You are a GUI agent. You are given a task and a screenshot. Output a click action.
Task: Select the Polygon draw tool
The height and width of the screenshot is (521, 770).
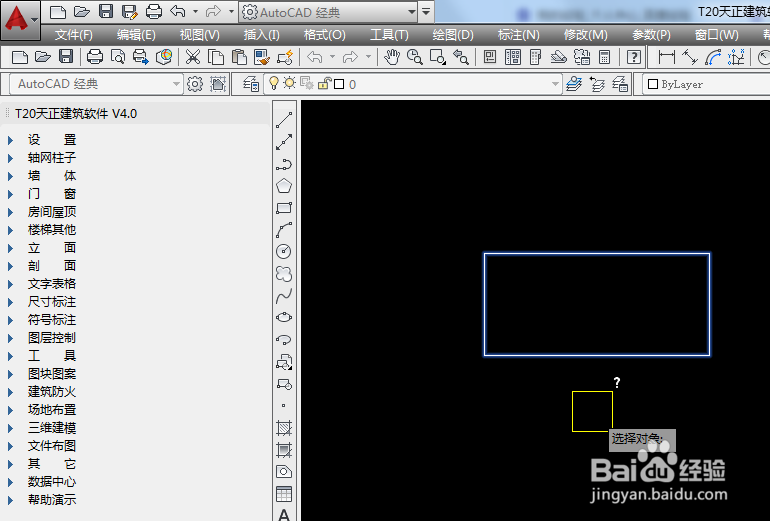pos(284,186)
